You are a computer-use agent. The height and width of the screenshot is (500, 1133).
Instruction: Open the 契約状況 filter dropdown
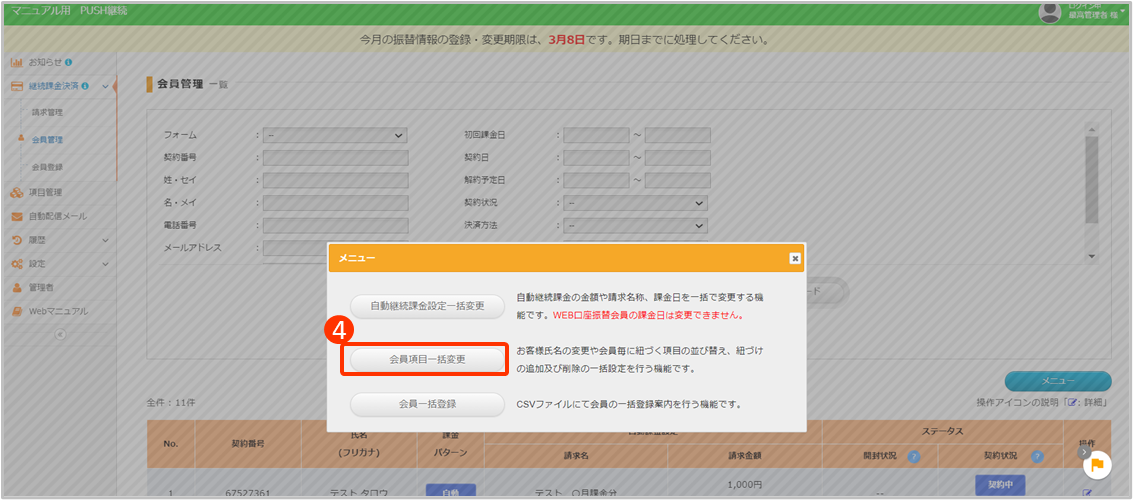click(x=636, y=203)
